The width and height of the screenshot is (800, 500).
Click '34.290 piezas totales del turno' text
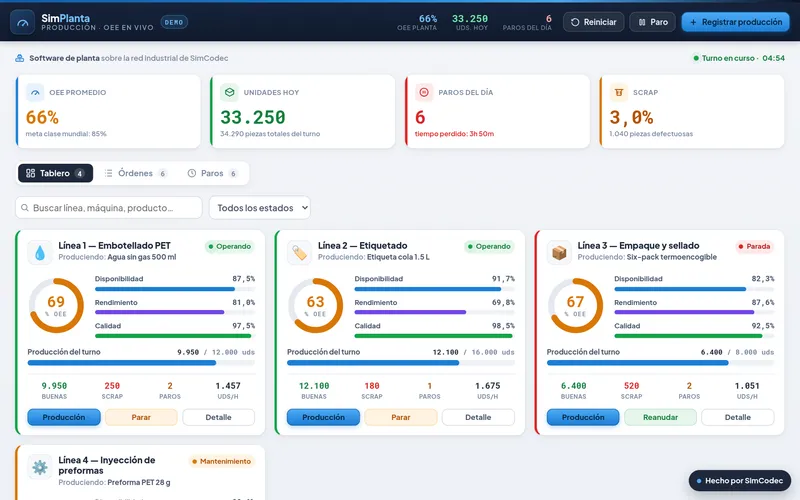[x=270, y=134]
